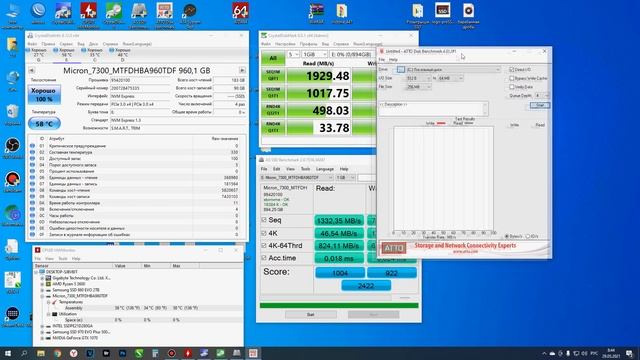The width and height of the screenshot is (640, 360).
Task: Switch to disk C tab in CrystalDiskInfo
Action: pyautogui.click(x=94, y=55)
